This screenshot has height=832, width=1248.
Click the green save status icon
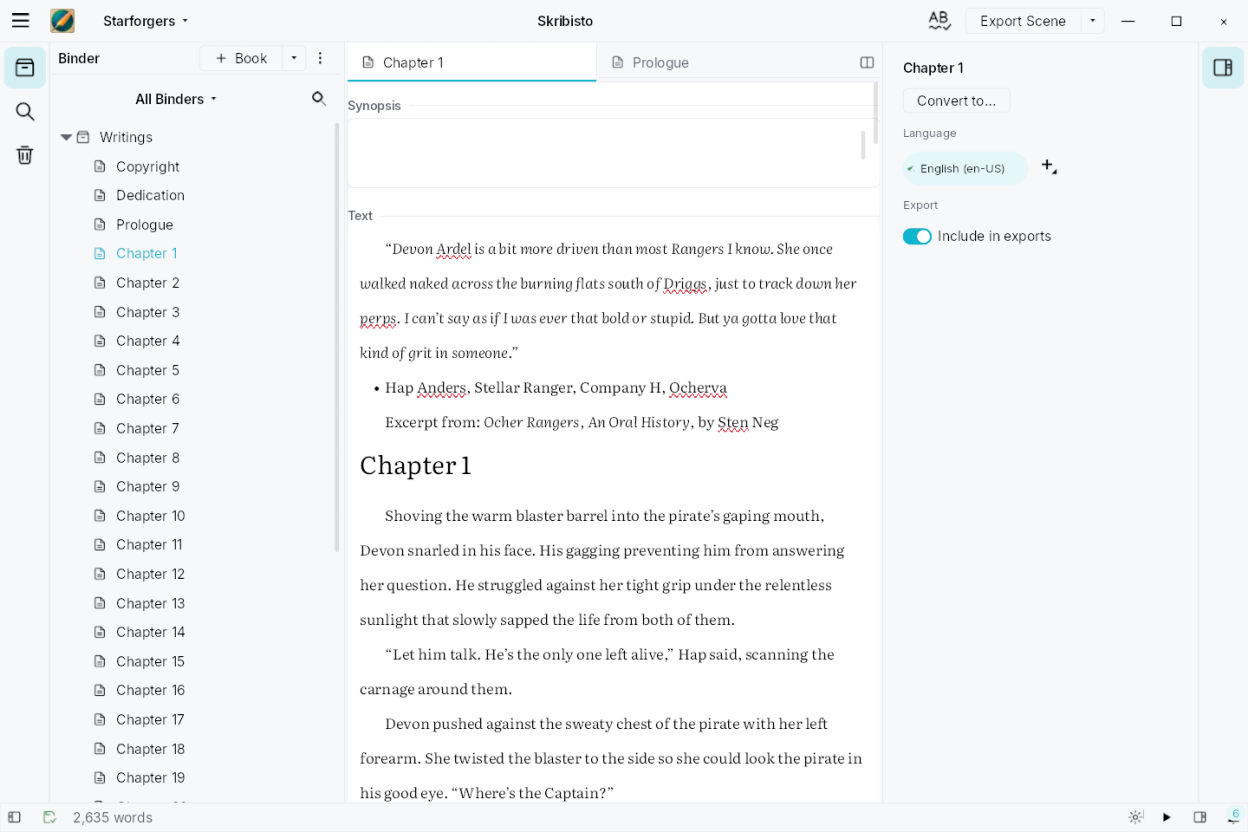[49, 817]
